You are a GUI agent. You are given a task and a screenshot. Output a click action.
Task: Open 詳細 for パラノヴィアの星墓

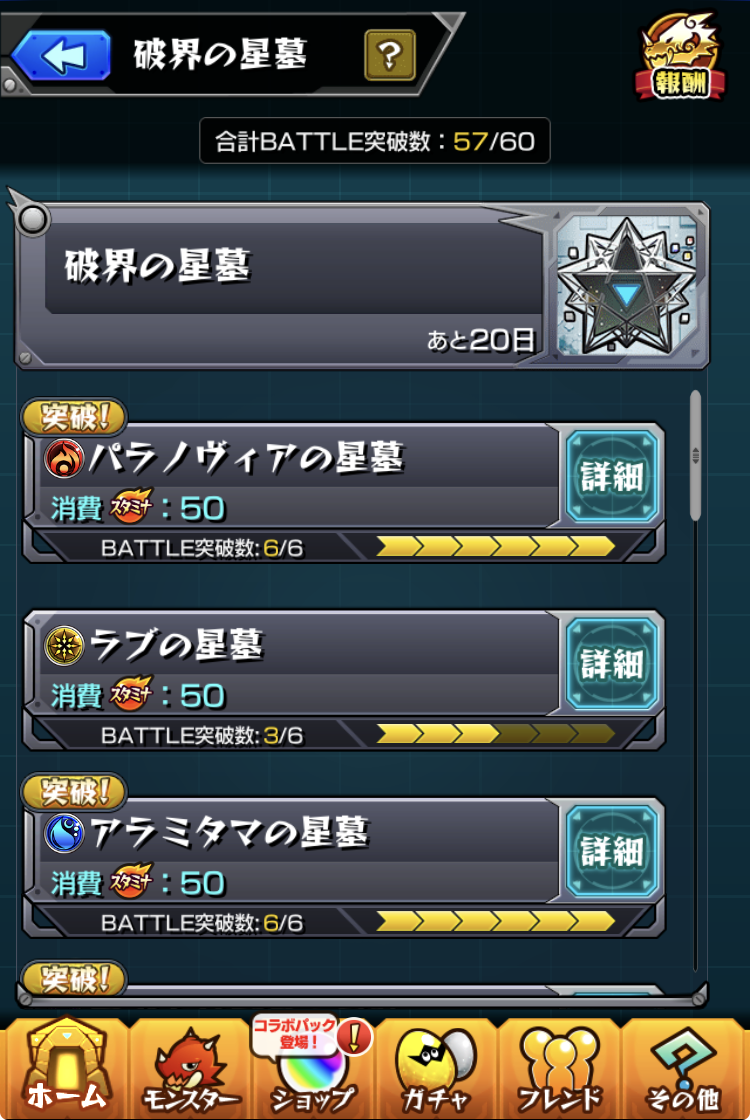click(x=612, y=476)
